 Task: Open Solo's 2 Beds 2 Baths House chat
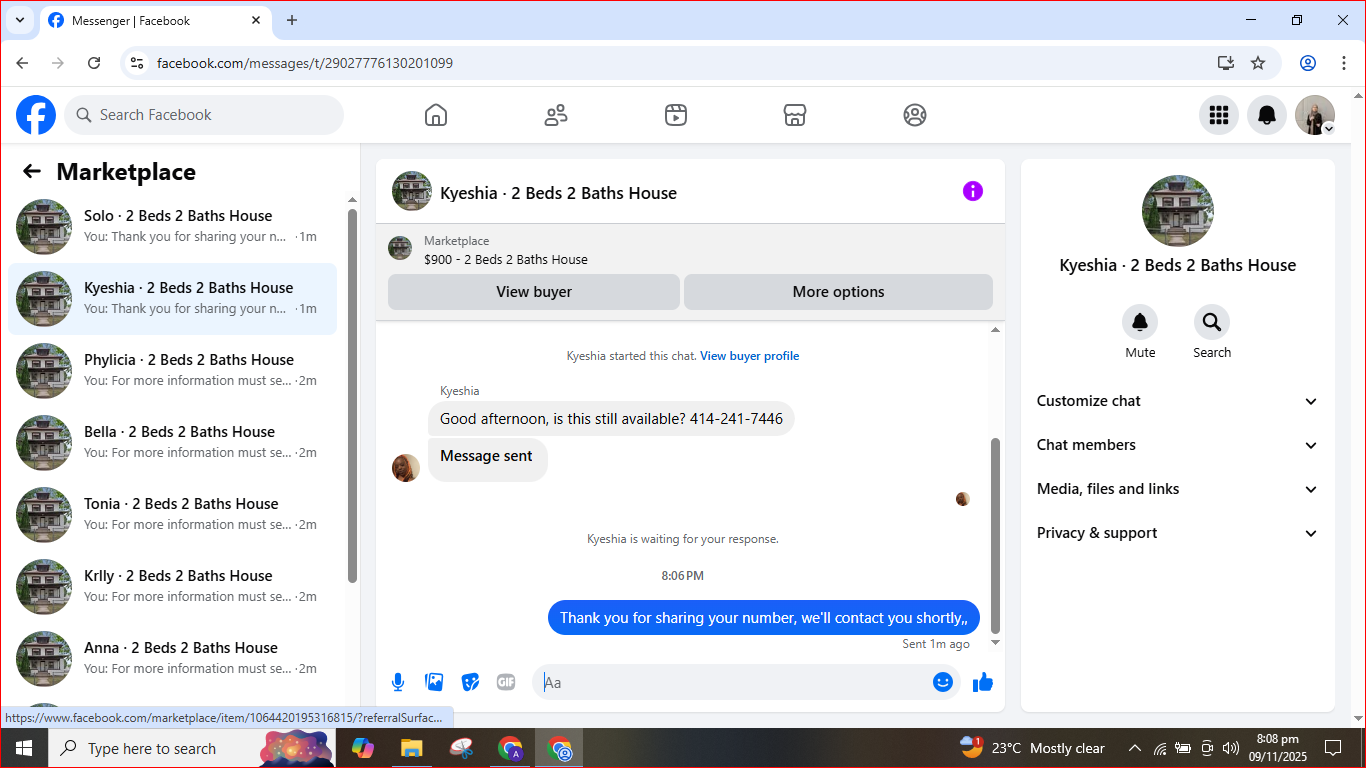172,227
